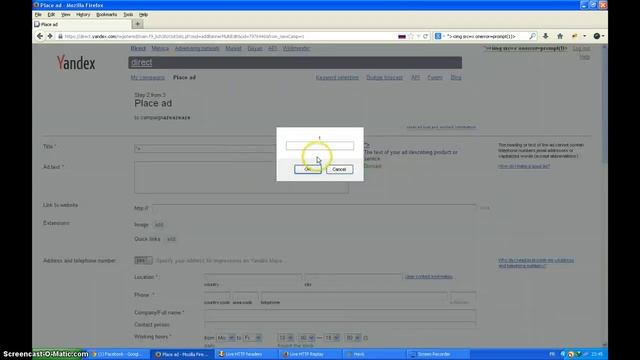640x360 pixels.
Task: Click add next to Image
Action: coord(159,225)
